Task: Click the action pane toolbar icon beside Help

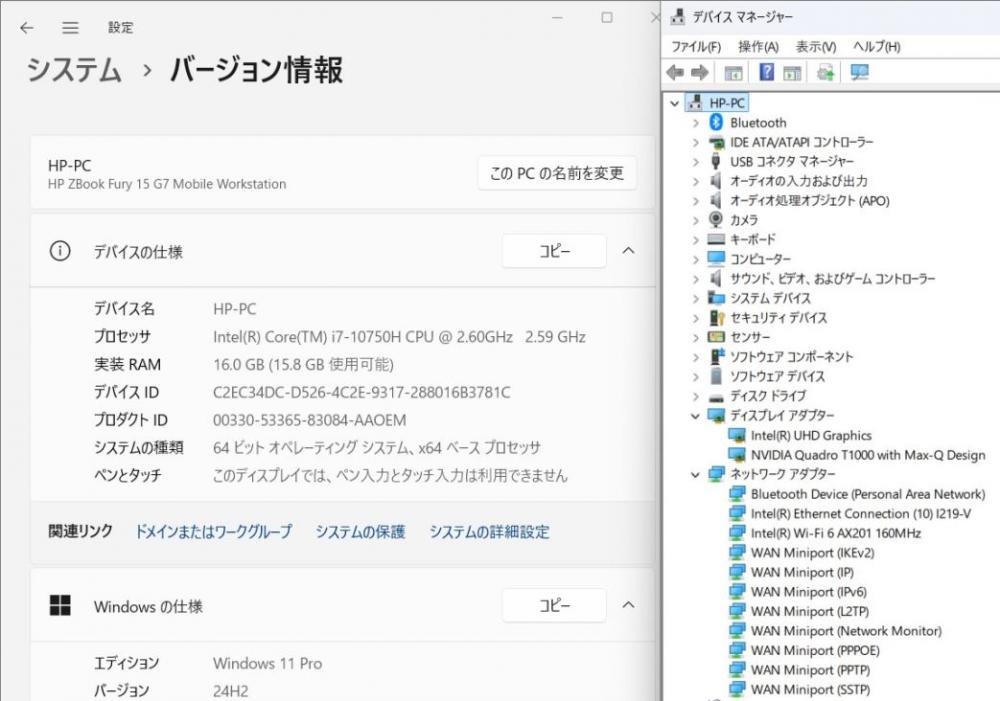Action: (792, 73)
